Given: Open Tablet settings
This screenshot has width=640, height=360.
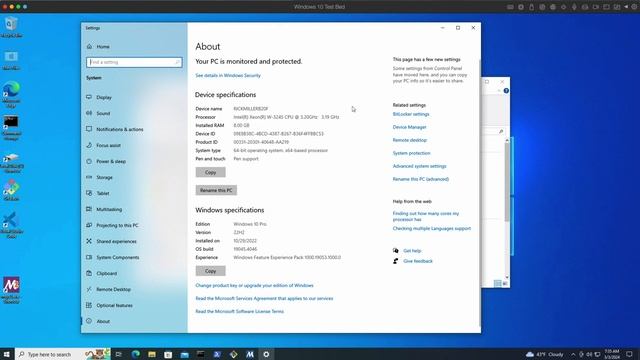Looking at the screenshot, I should click(102, 193).
